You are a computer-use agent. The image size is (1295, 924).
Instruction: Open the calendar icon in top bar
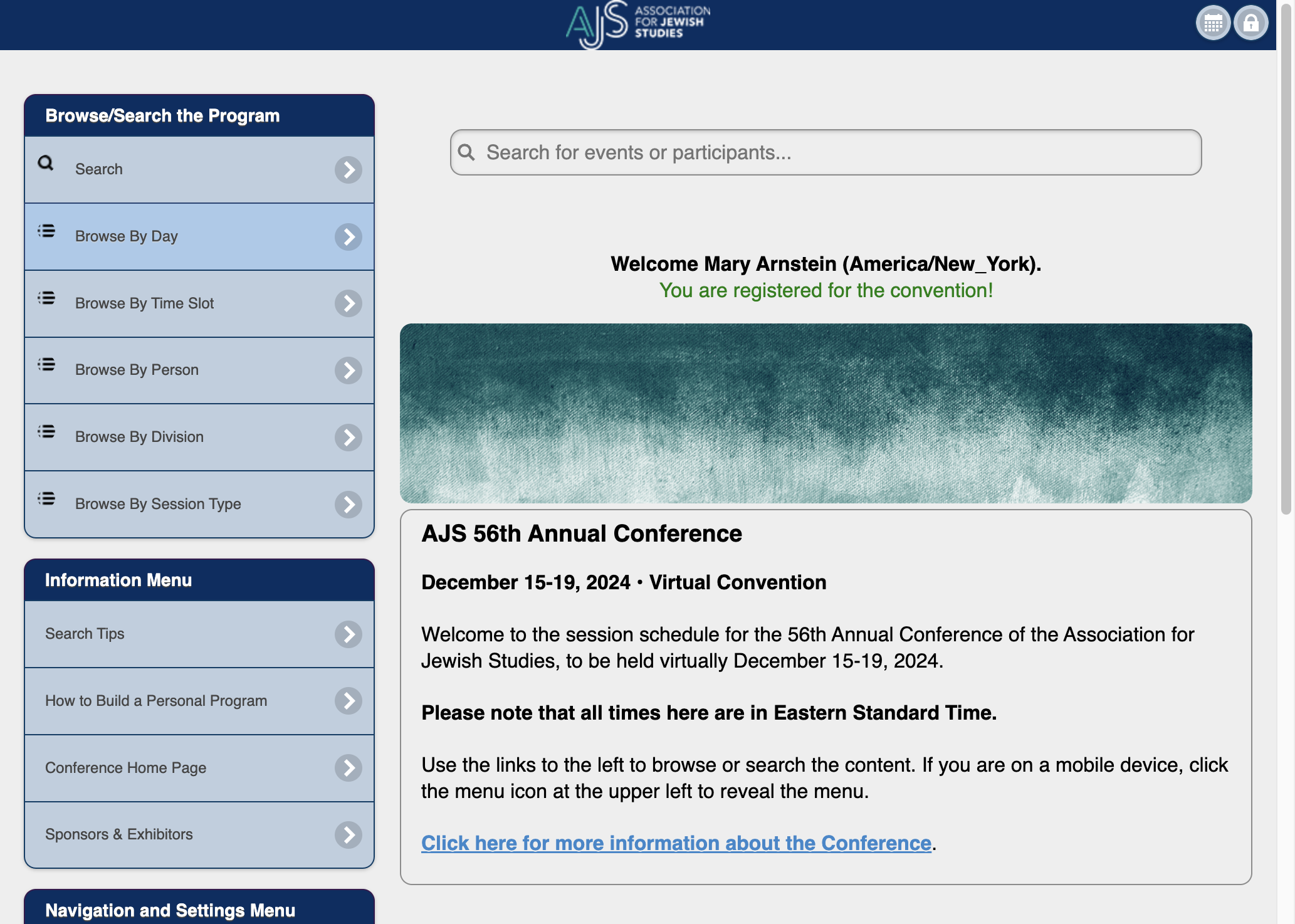pyautogui.click(x=1213, y=23)
